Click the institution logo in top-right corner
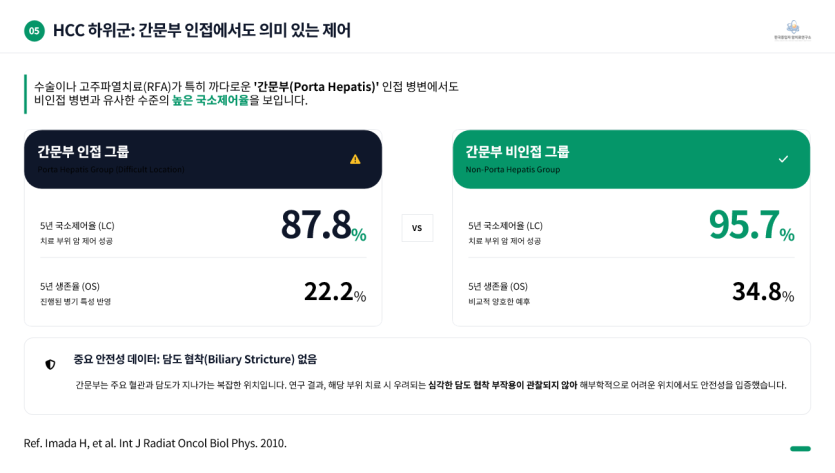Image resolution: width=835 pixels, height=473 pixels. pyautogui.click(x=792, y=29)
